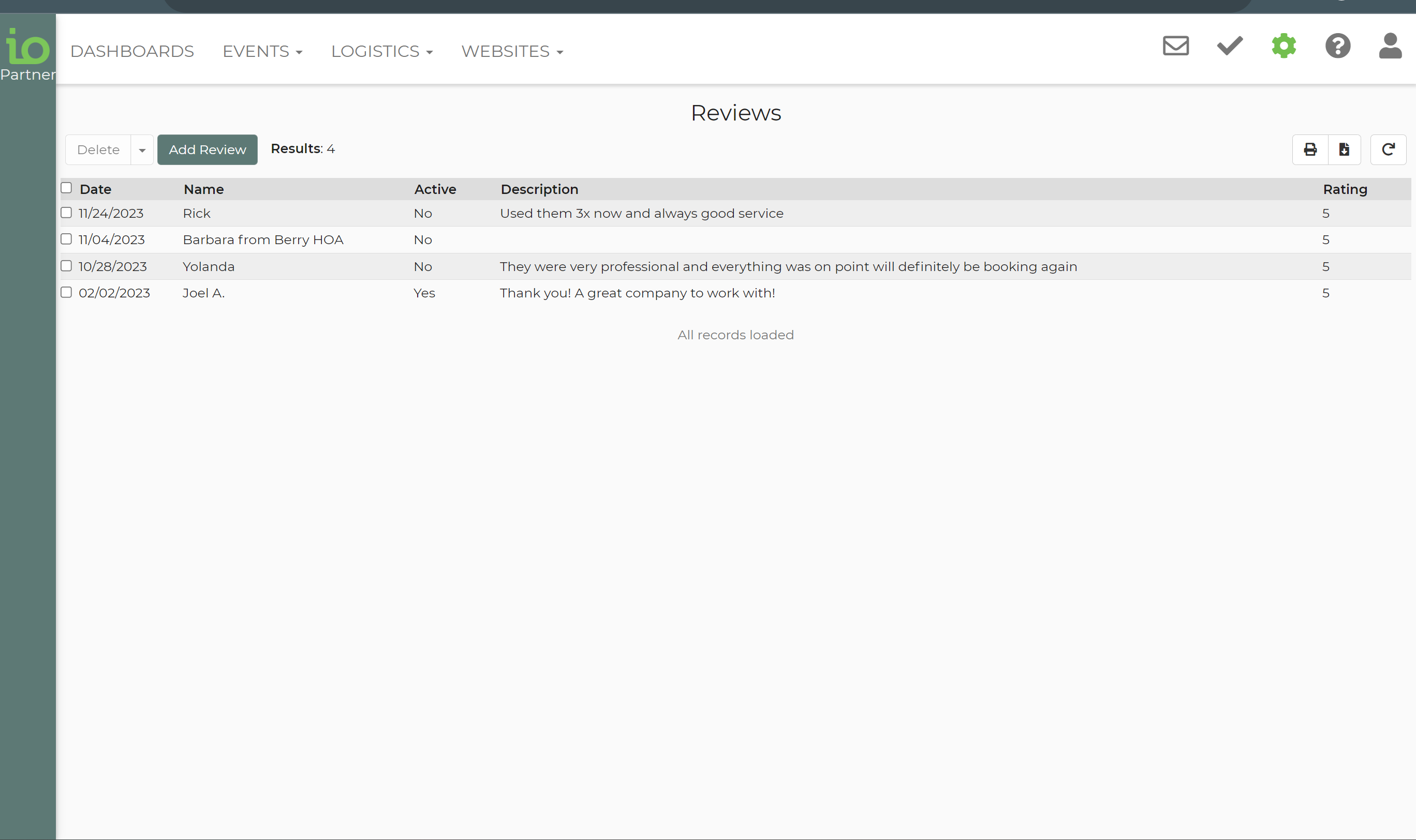
Task: Select the Rick review checkbox
Action: 66,213
